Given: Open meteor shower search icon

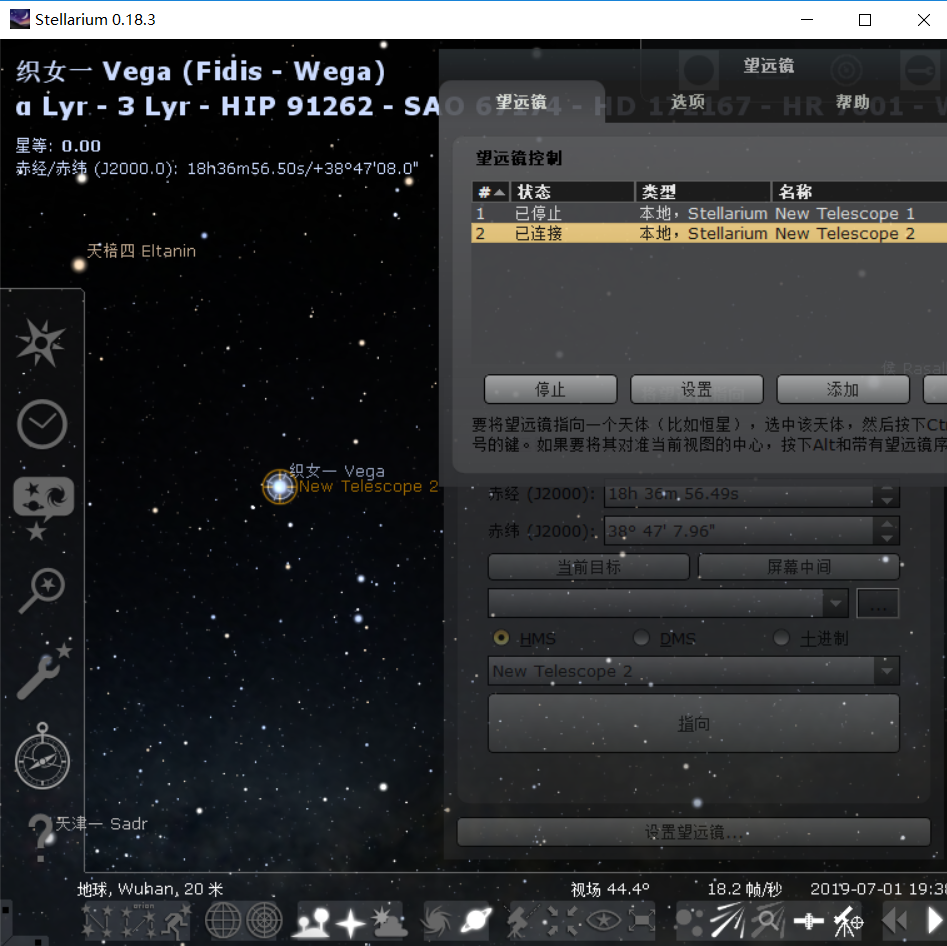Looking at the screenshot, I should pos(767,921).
